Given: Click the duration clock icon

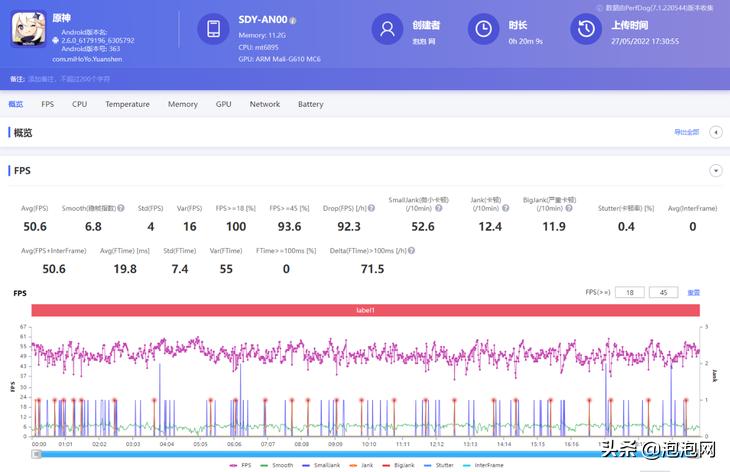Looking at the screenshot, I should coord(484,30).
